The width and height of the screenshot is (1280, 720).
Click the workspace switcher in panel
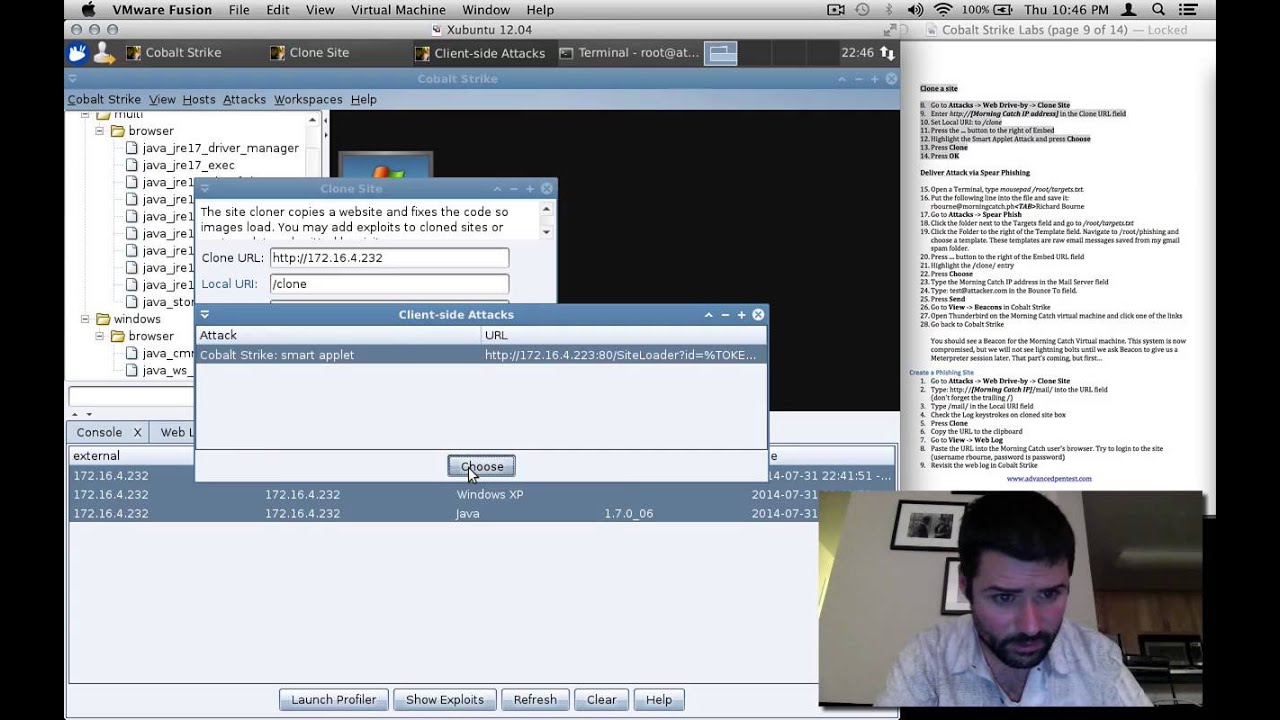click(x=721, y=53)
